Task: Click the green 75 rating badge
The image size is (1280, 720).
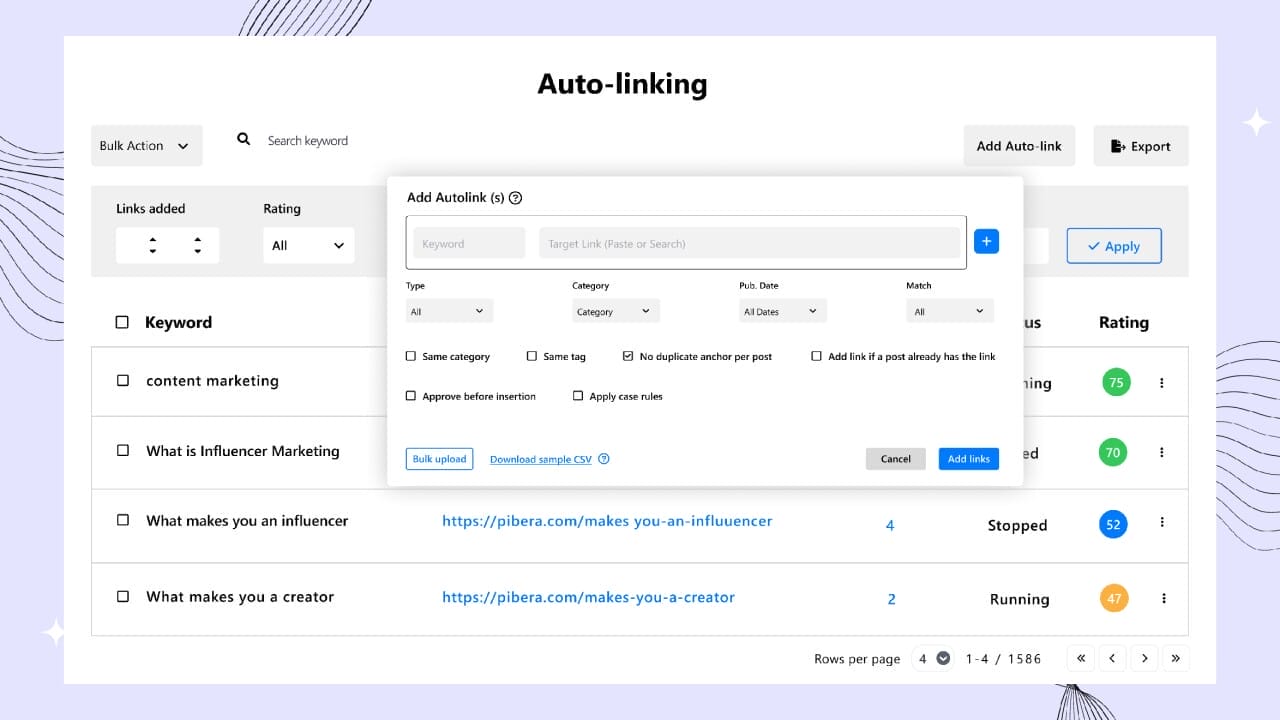Action: coord(1116,383)
